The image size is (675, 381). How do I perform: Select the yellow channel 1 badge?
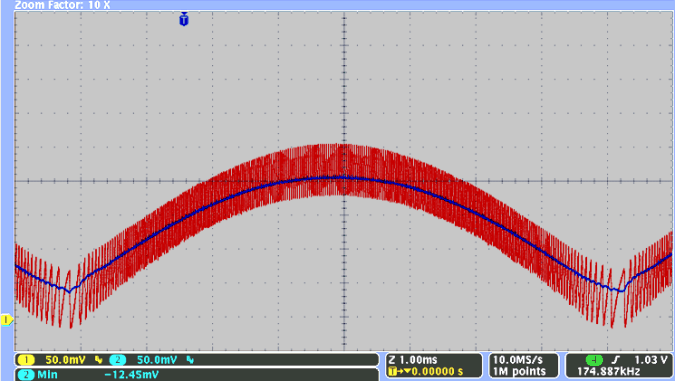(x=26, y=360)
